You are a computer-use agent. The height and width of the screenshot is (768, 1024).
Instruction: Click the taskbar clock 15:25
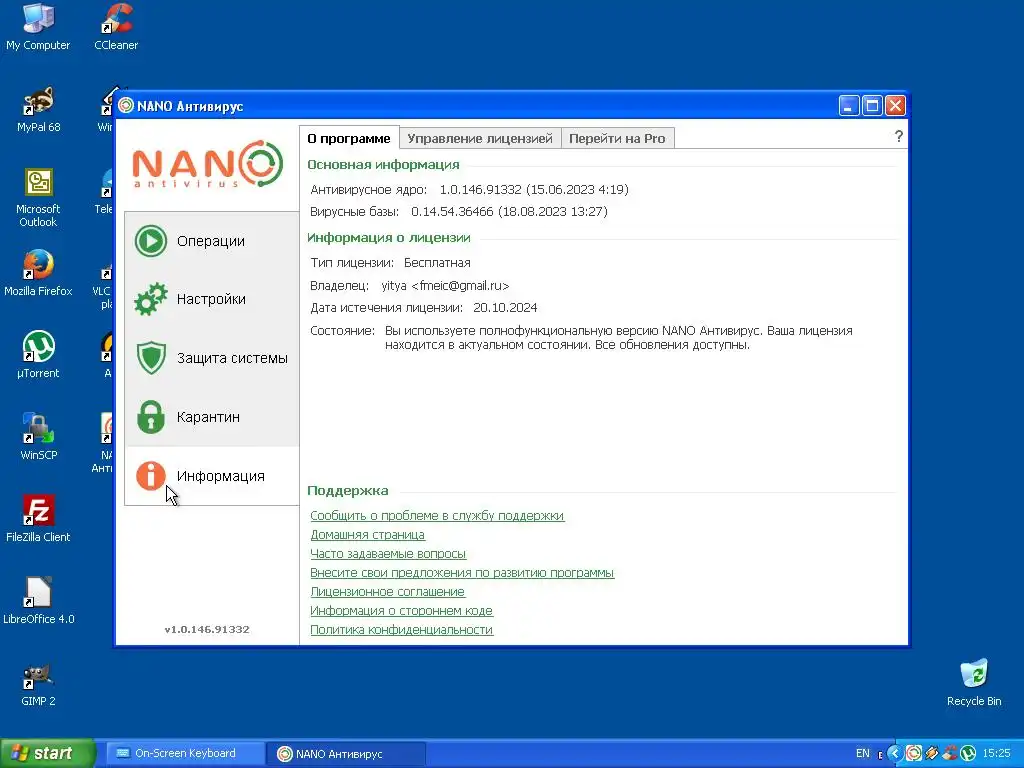coord(997,754)
